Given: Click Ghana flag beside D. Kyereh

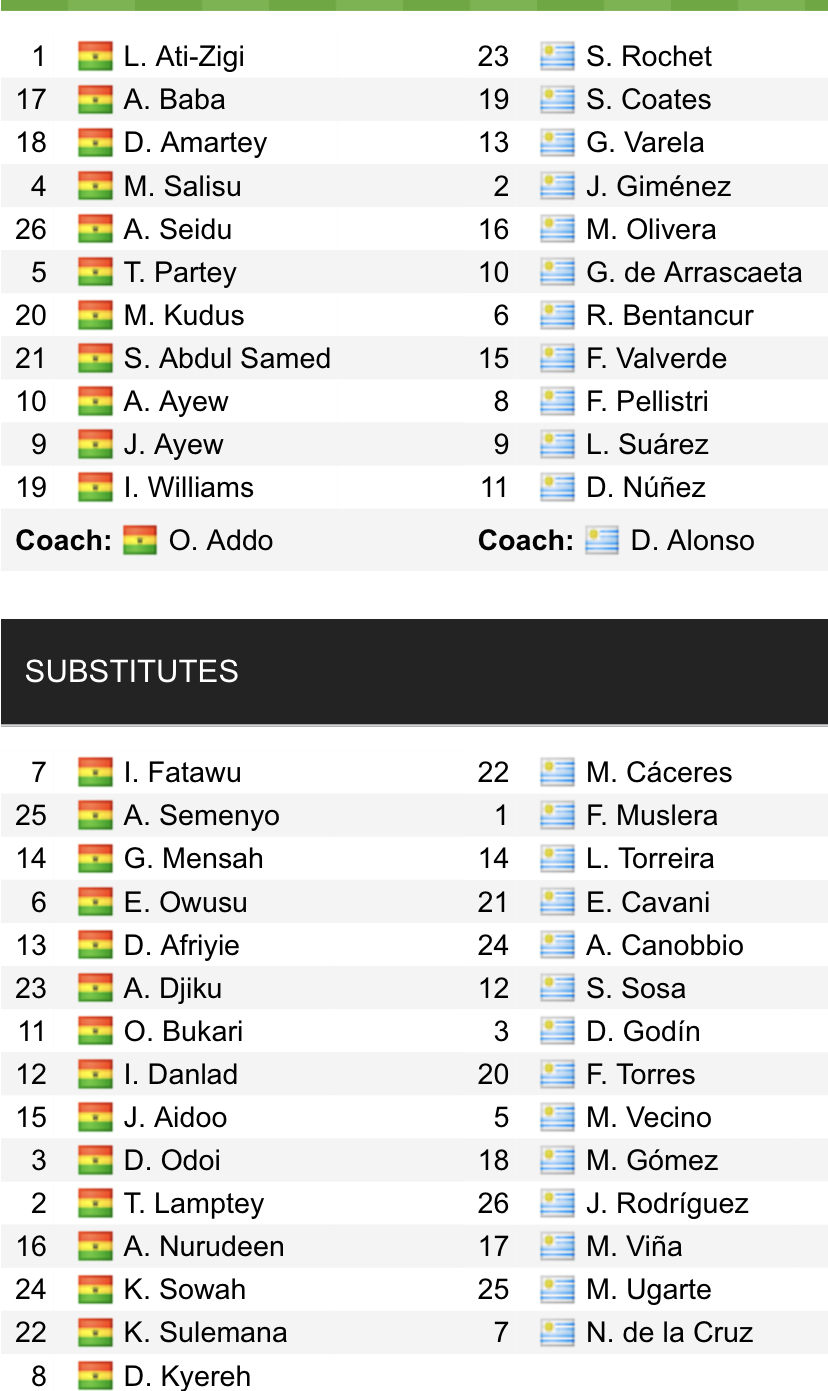Looking at the screenshot, I should (x=95, y=1375).
